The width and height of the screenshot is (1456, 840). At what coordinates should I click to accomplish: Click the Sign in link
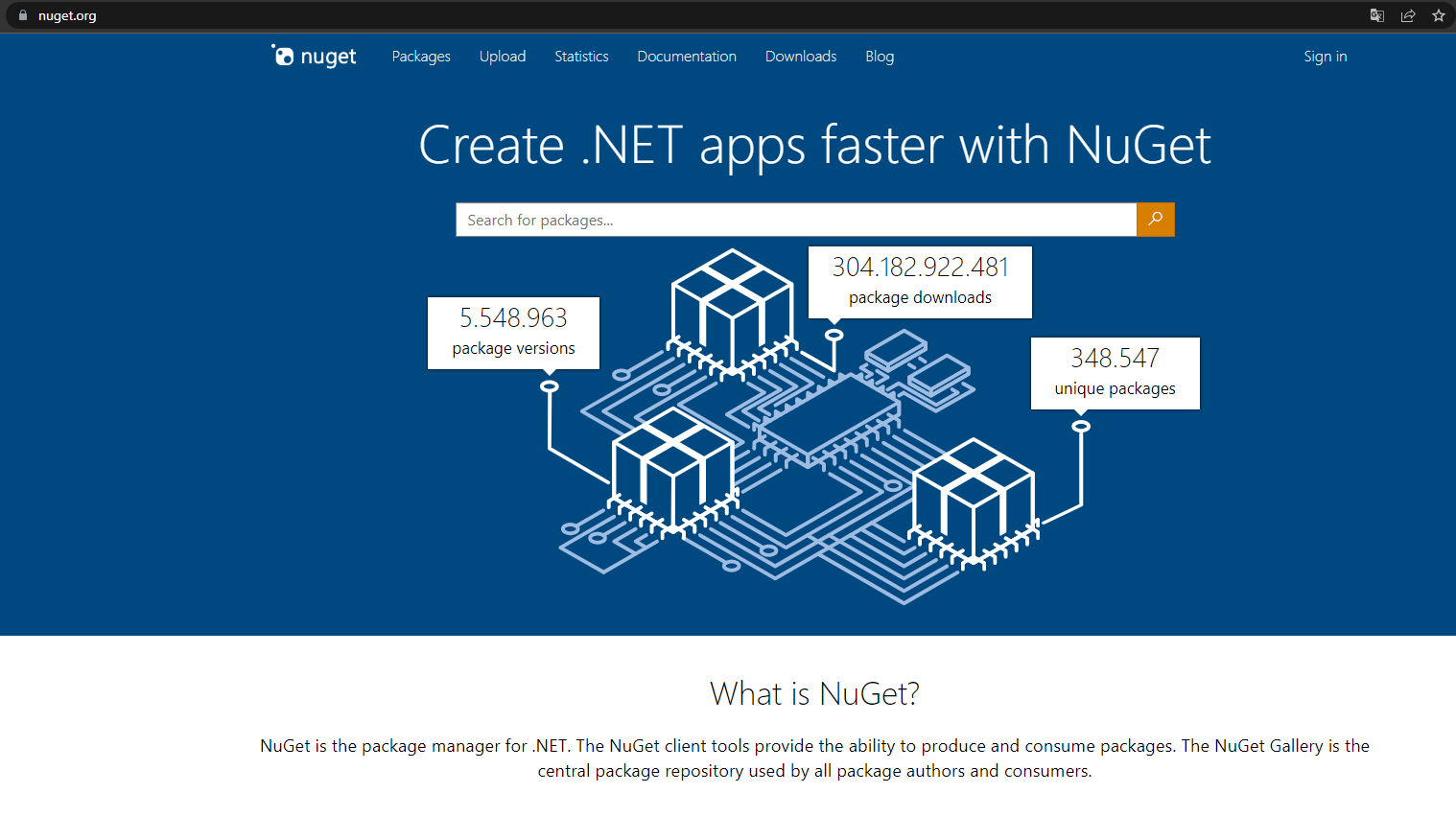click(x=1326, y=57)
